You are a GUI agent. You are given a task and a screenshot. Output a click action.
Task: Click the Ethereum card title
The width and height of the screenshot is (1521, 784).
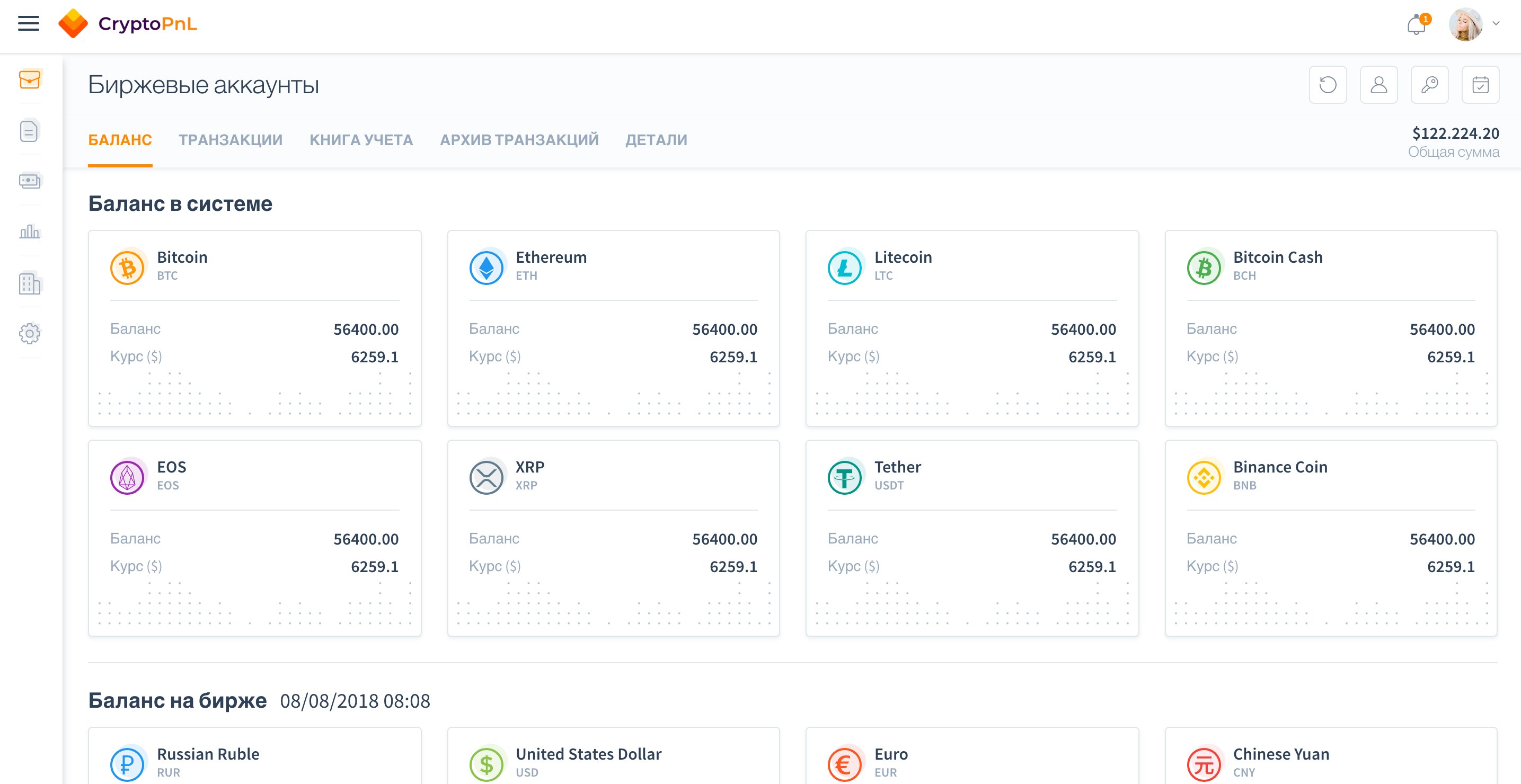(x=551, y=257)
